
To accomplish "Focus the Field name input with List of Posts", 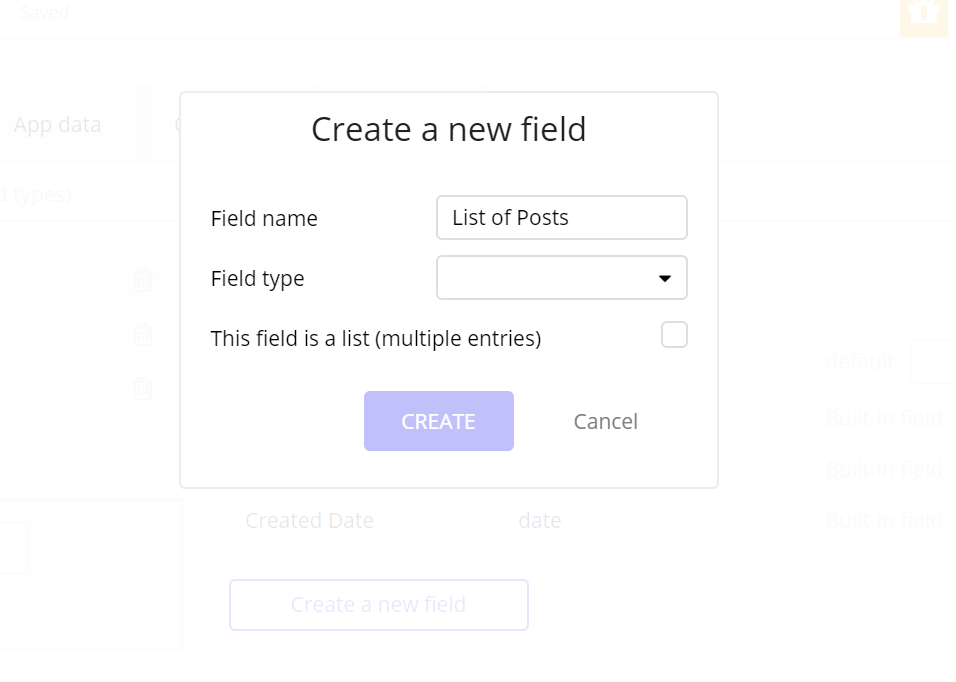I will (562, 218).
